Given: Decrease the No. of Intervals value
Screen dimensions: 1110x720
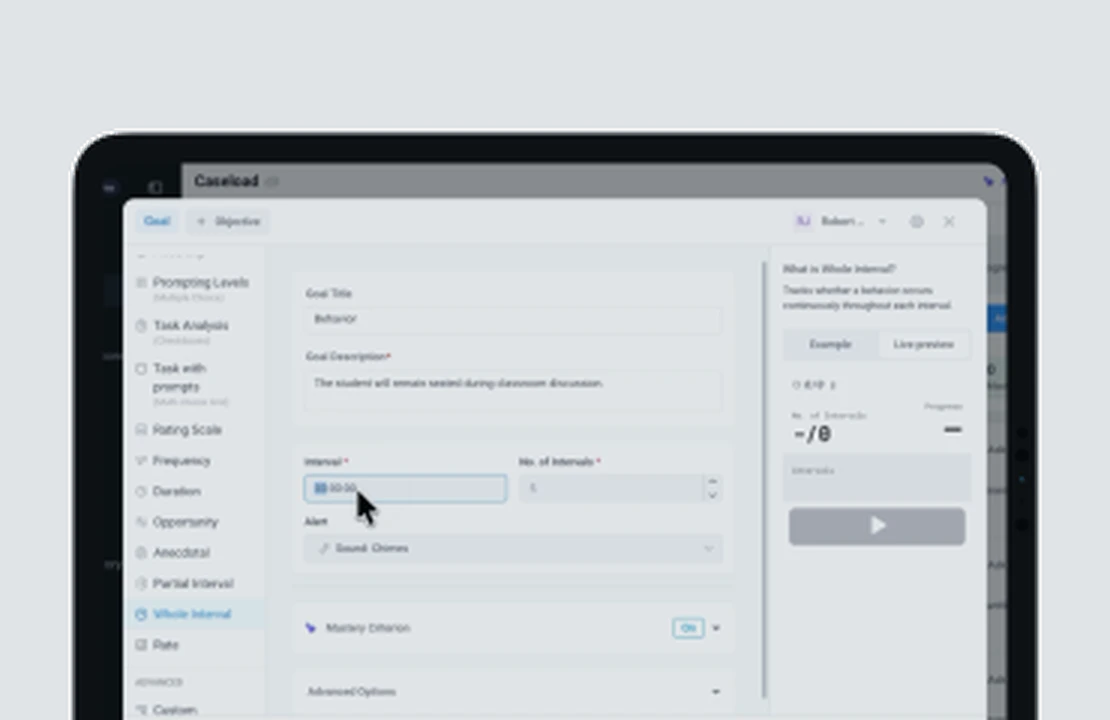Looking at the screenshot, I should coord(713,496).
